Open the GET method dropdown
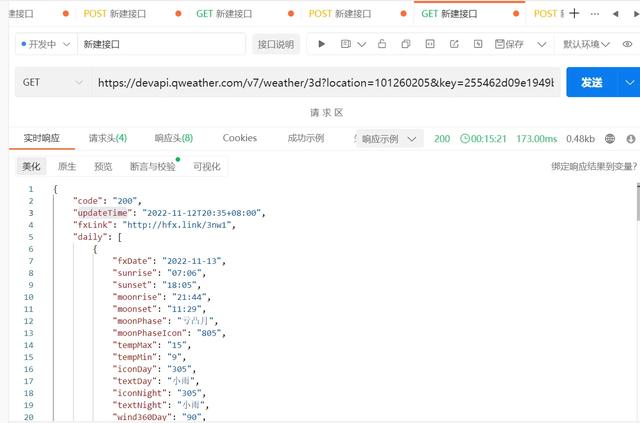Viewport: 640px width, 423px height. point(50,83)
